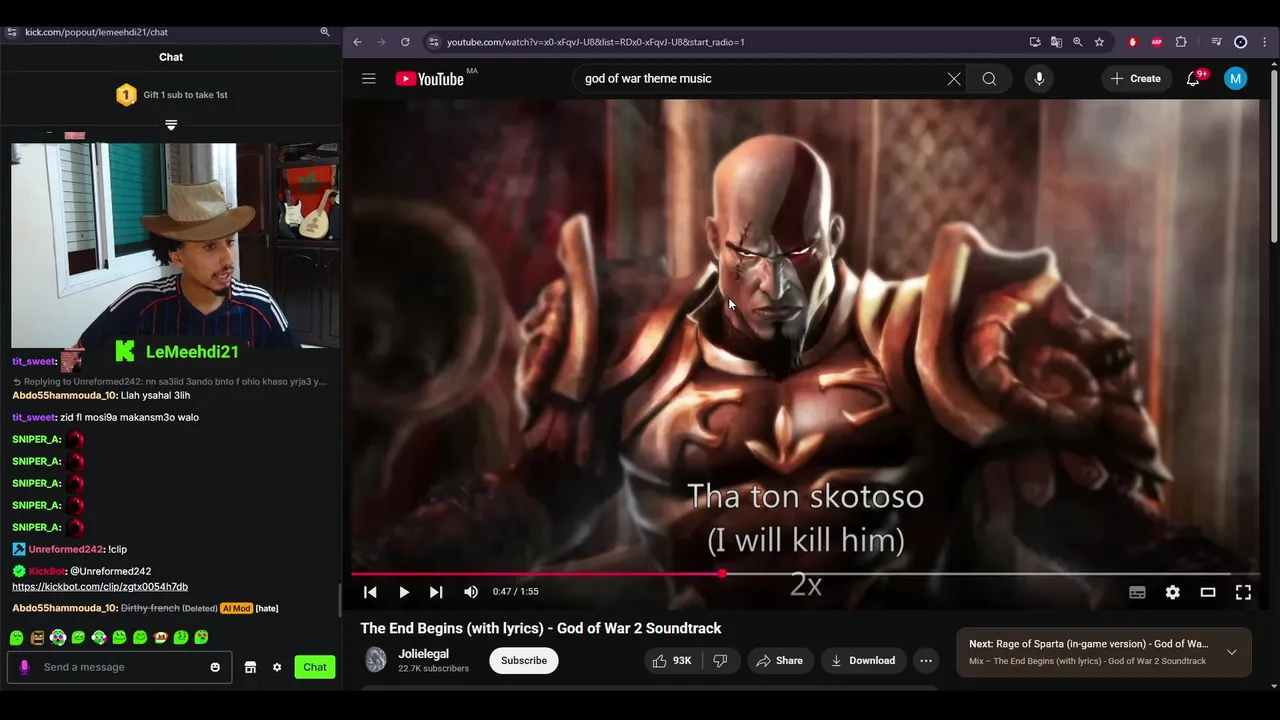This screenshot has height=720, width=1280.
Task: Open Kick chat settings gear
Action: [277, 667]
